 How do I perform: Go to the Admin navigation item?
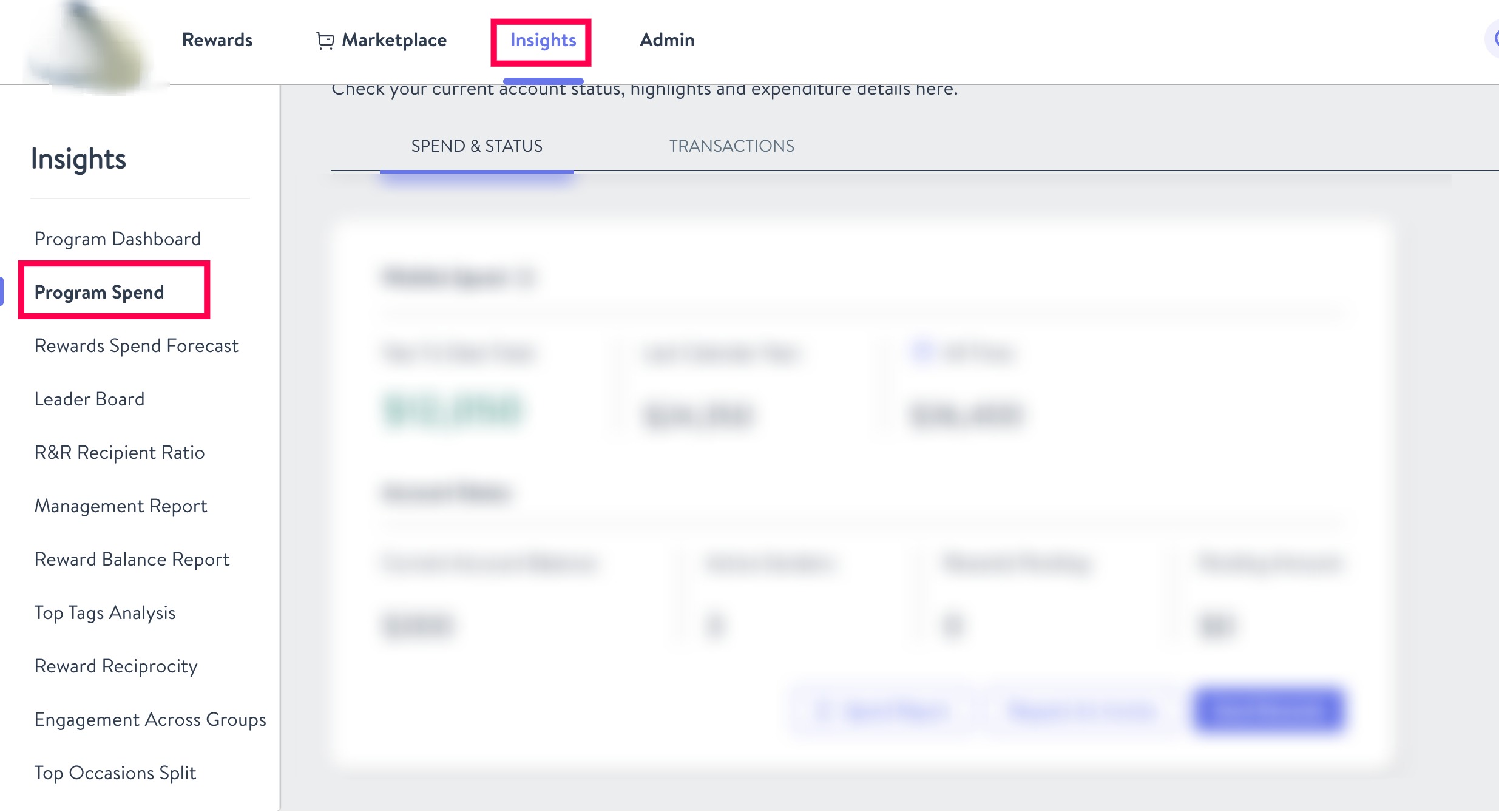[666, 40]
